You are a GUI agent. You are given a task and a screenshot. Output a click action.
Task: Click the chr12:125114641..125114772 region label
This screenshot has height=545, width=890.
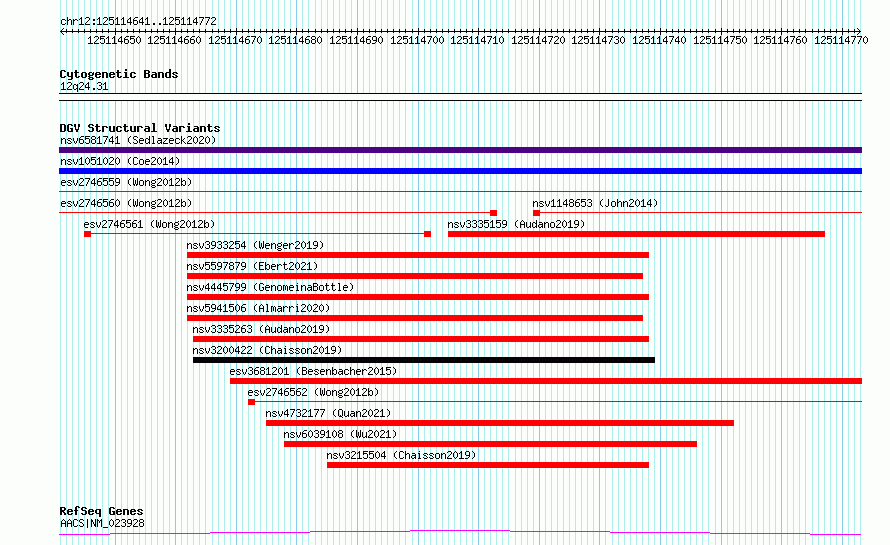(138, 22)
